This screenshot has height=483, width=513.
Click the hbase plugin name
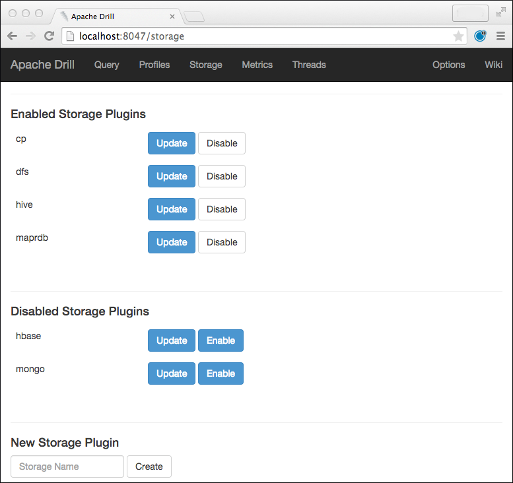click(x=28, y=336)
